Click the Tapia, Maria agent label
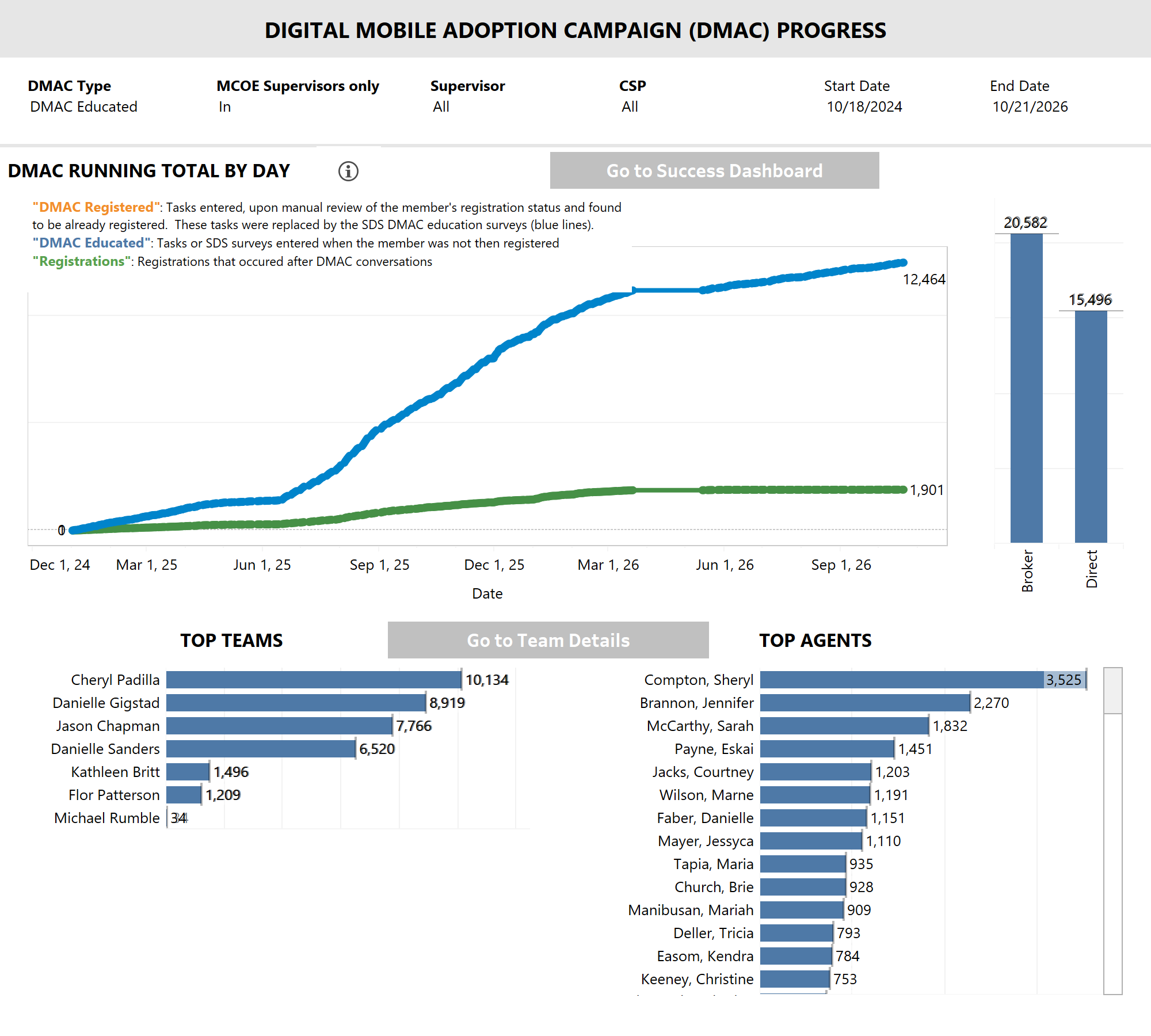 (x=714, y=864)
